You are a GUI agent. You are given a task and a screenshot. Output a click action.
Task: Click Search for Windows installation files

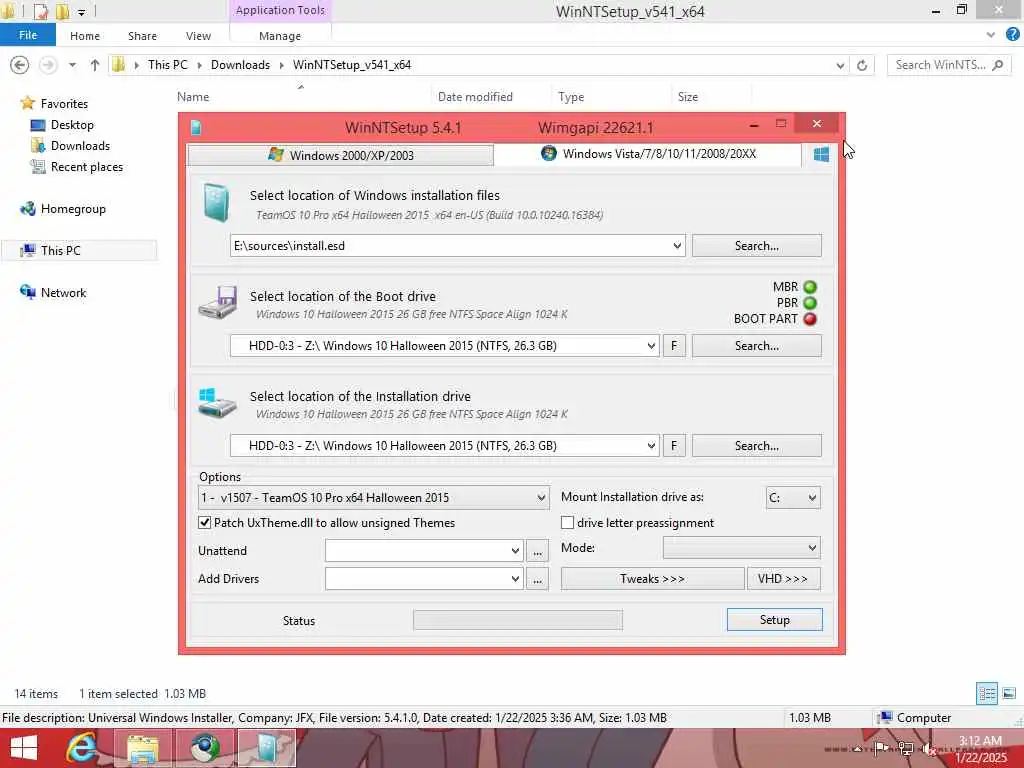click(757, 246)
